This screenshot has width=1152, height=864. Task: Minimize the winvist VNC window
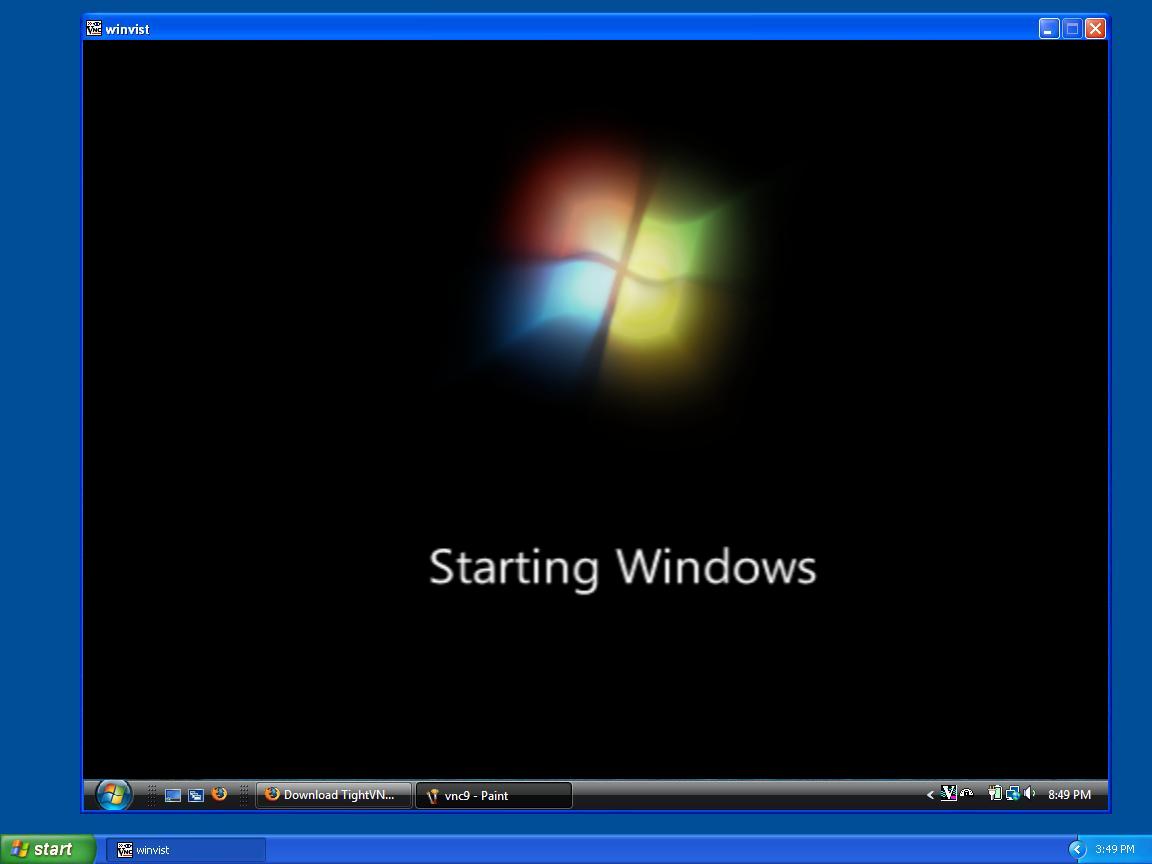(1049, 29)
